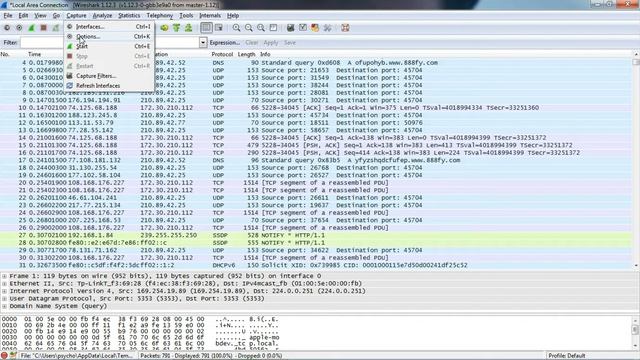Image resolution: width=640 pixels, height=360 pixels.
Task: Select packet 17 DNS query yfyzshqdcfufep row
Action: click(316, 160)
